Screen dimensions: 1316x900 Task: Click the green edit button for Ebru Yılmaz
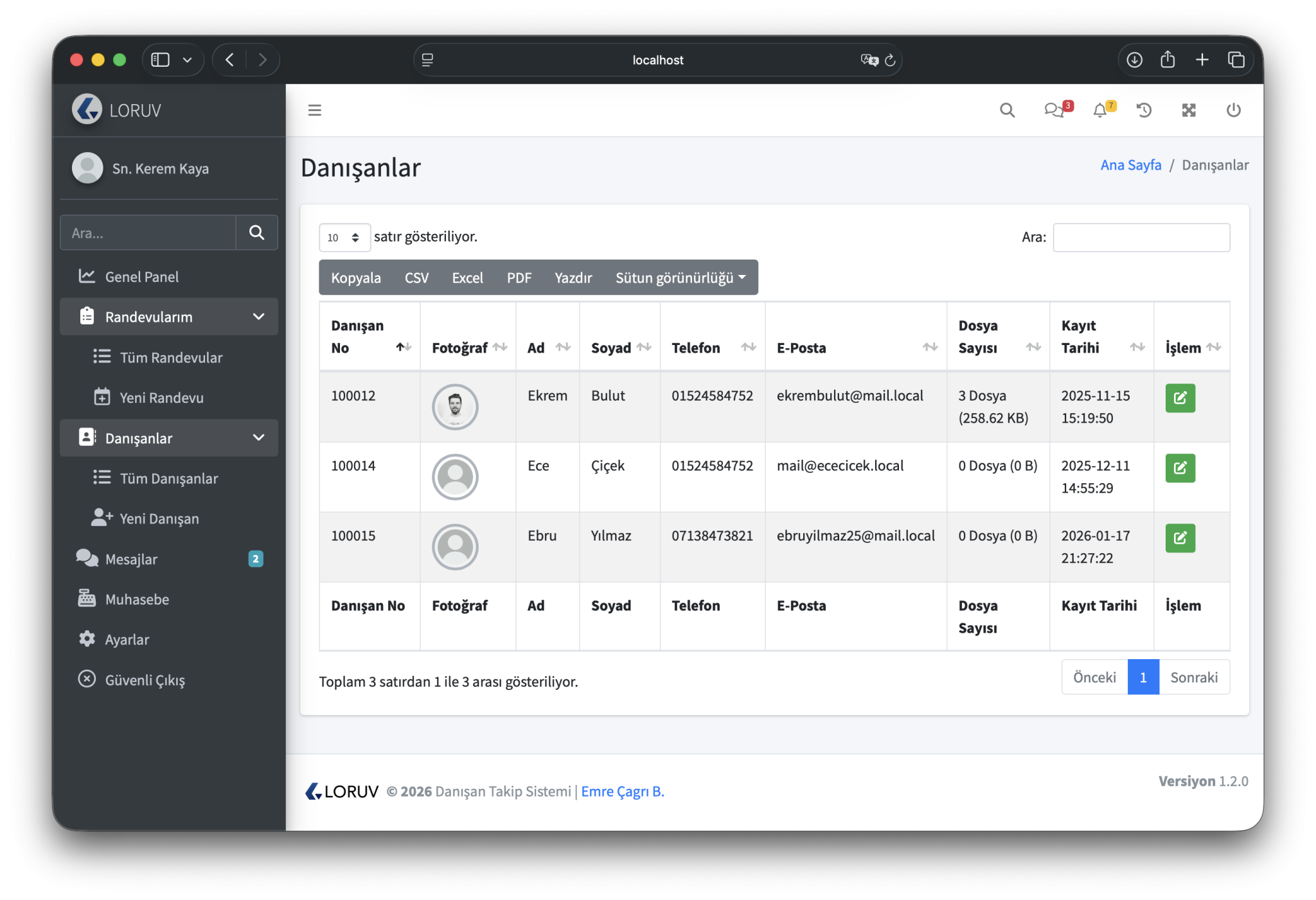pos(1180,538)
